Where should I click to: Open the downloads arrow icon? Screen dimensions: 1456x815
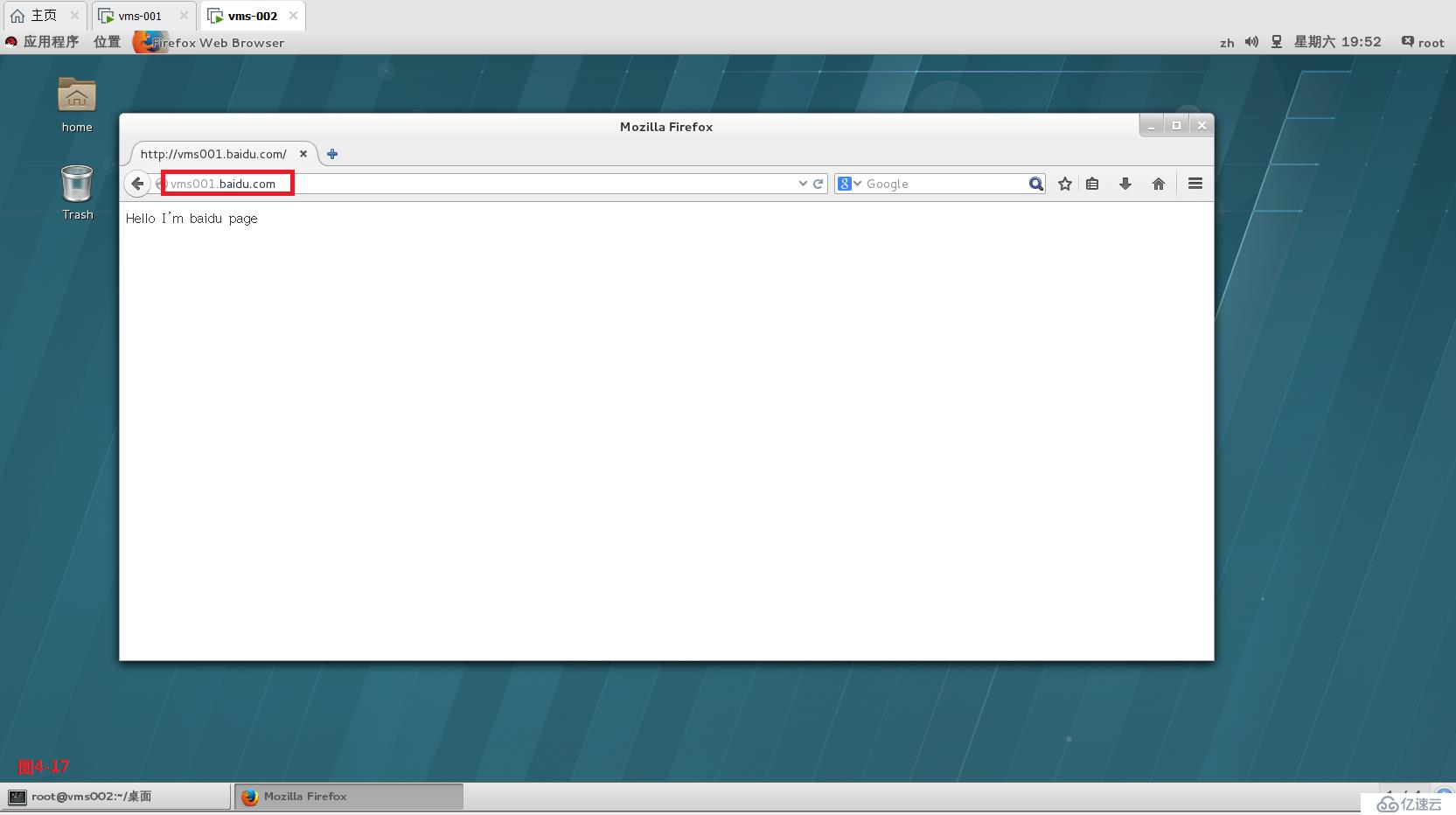[x=1125, y=184]
